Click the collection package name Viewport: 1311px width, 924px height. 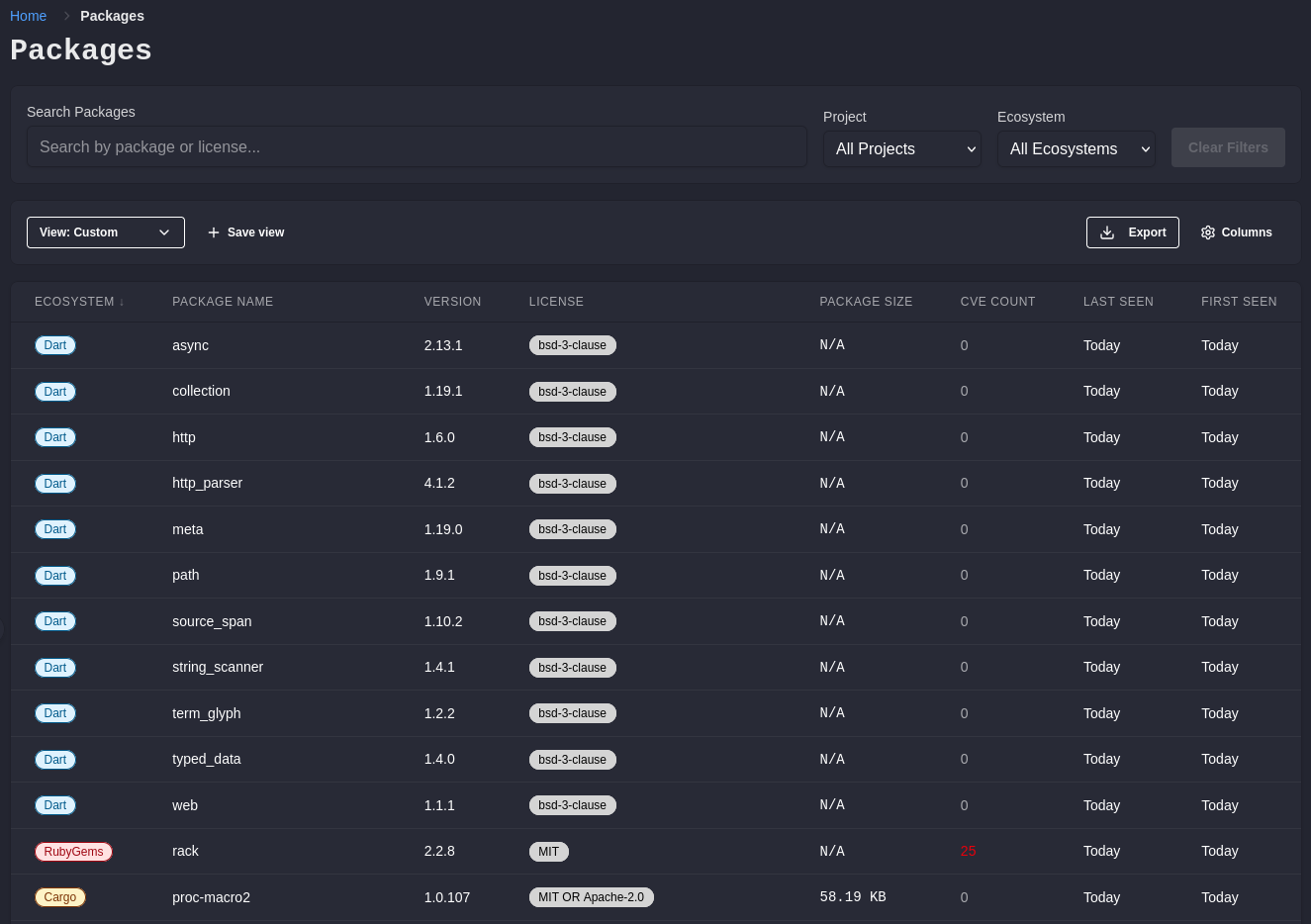pyautogui.click(x=201, y=391)
